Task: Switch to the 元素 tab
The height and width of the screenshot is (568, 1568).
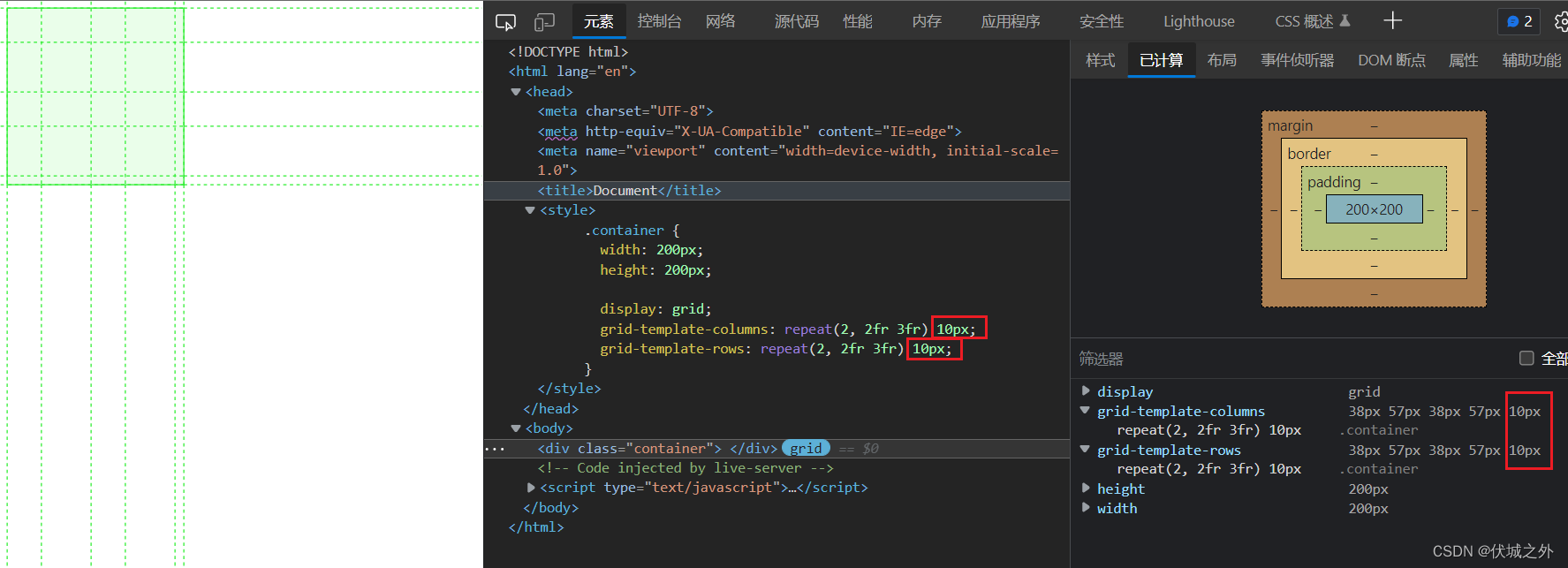Action: pos(598,21)
